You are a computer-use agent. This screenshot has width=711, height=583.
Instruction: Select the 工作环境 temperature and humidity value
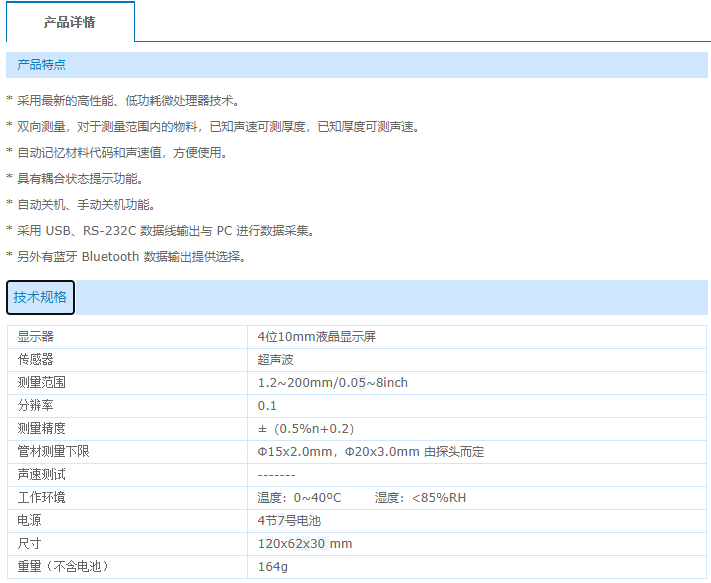pyautogui.click(x=362, y=498)
